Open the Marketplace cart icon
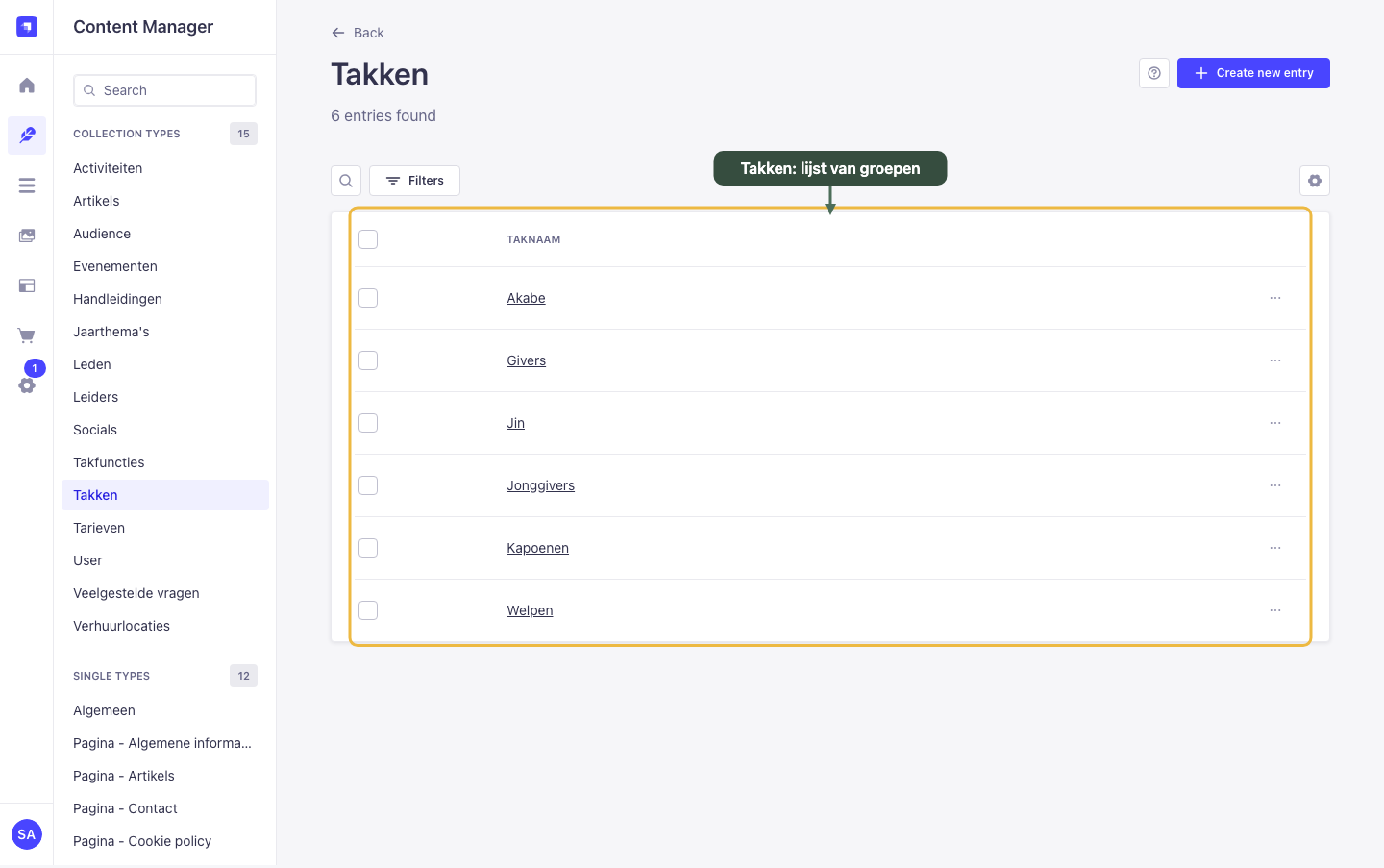 click(x=27, y=335)
